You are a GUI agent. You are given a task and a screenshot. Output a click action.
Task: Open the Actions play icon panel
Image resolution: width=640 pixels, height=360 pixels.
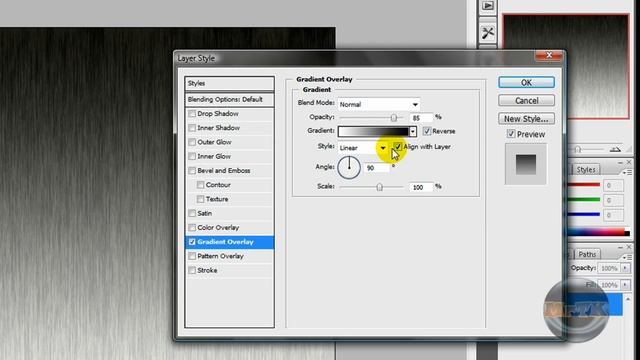pos(488,6)
